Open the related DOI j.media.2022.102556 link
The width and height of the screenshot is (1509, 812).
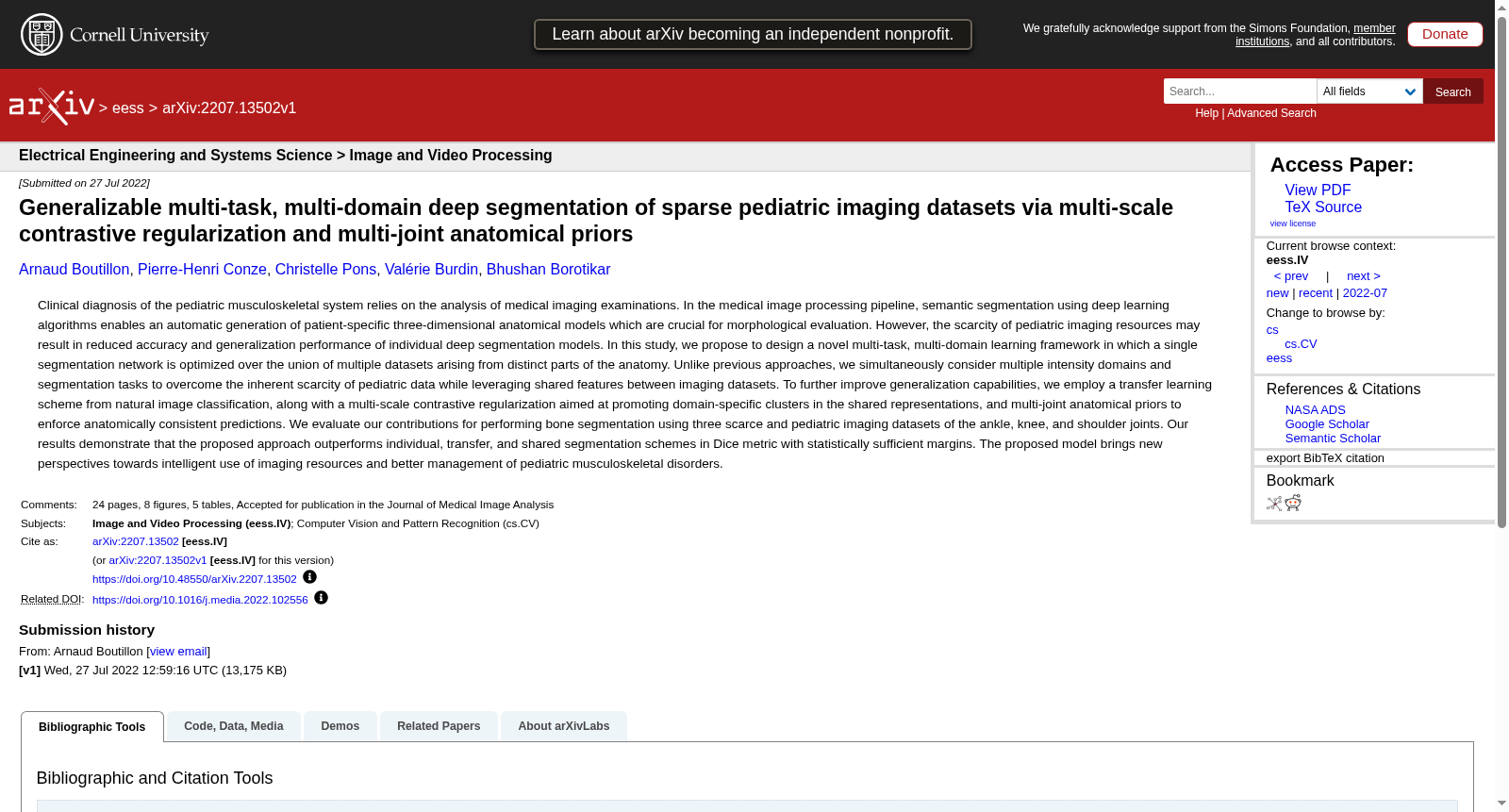click(200, 600)
